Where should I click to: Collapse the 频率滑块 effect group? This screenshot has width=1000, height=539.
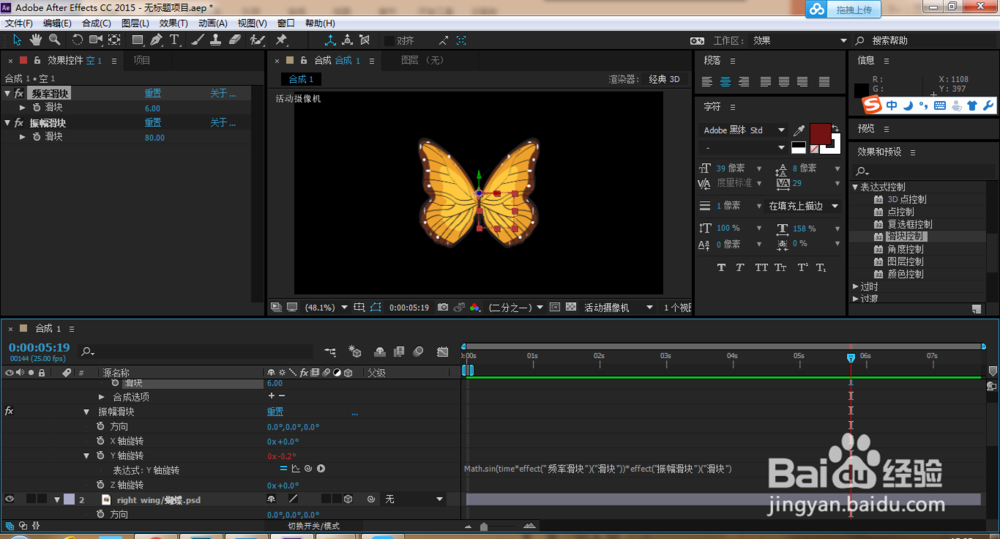[8, 93]
